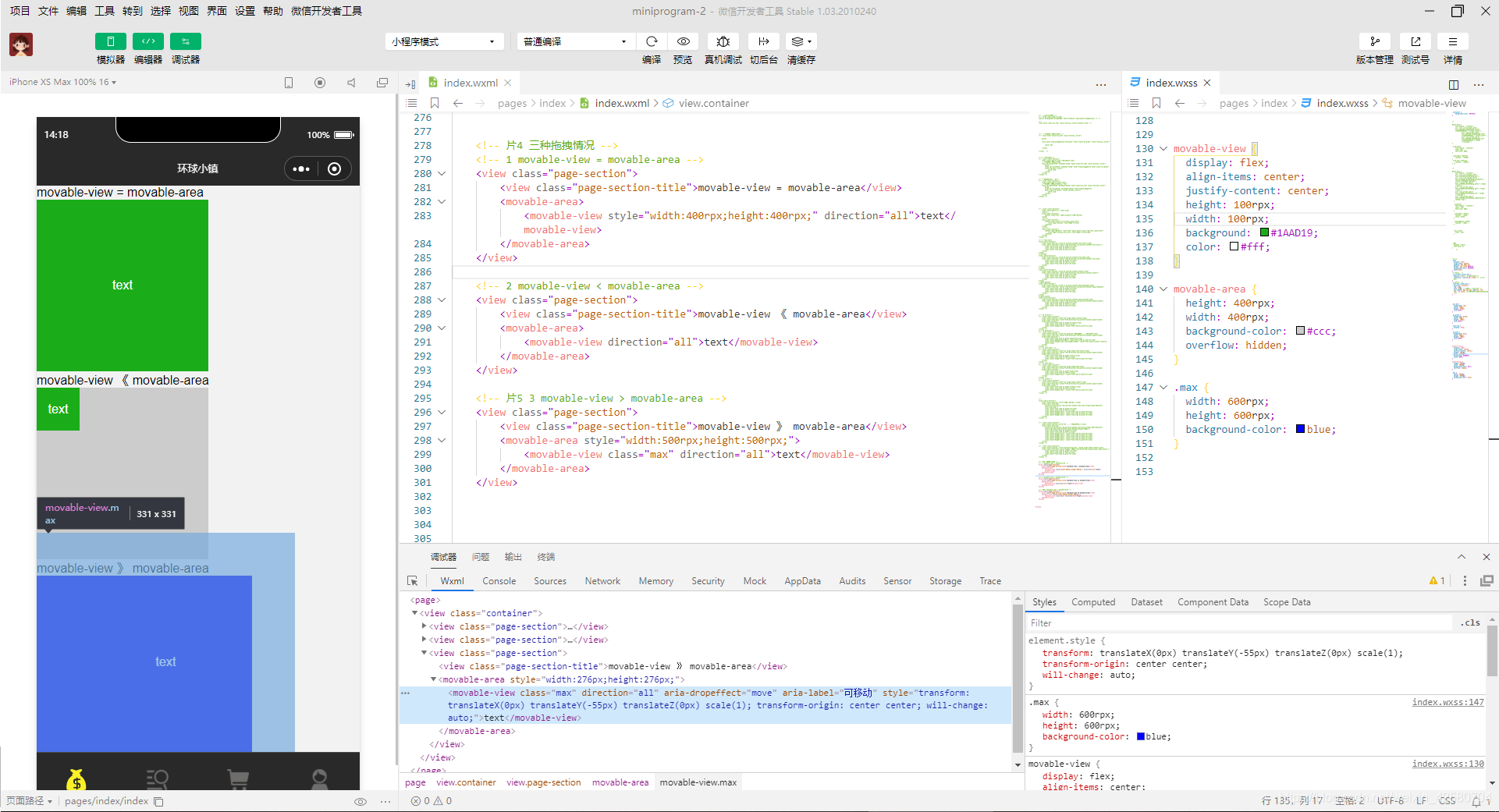1499x812 pixels.
Task: Collapse the movable-area node in Wxml tree
Action: (x=434, y=679)
